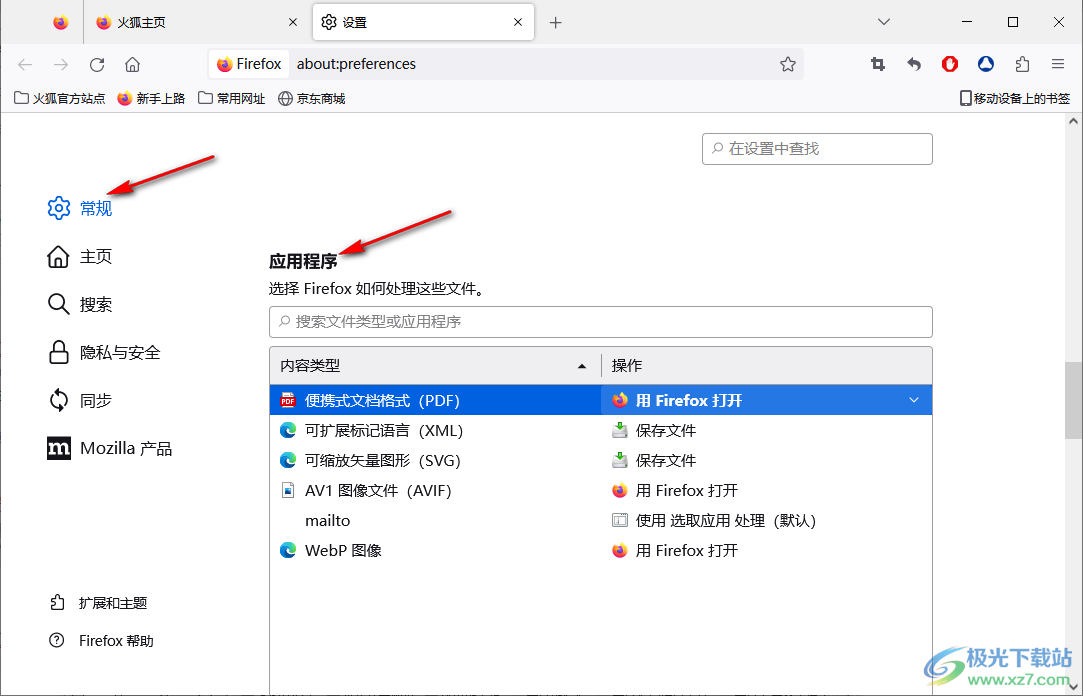The height and width of the screenshot is (696, 1083).
Task: Open the 主页 settings category
Action: [x=79, y=256]
